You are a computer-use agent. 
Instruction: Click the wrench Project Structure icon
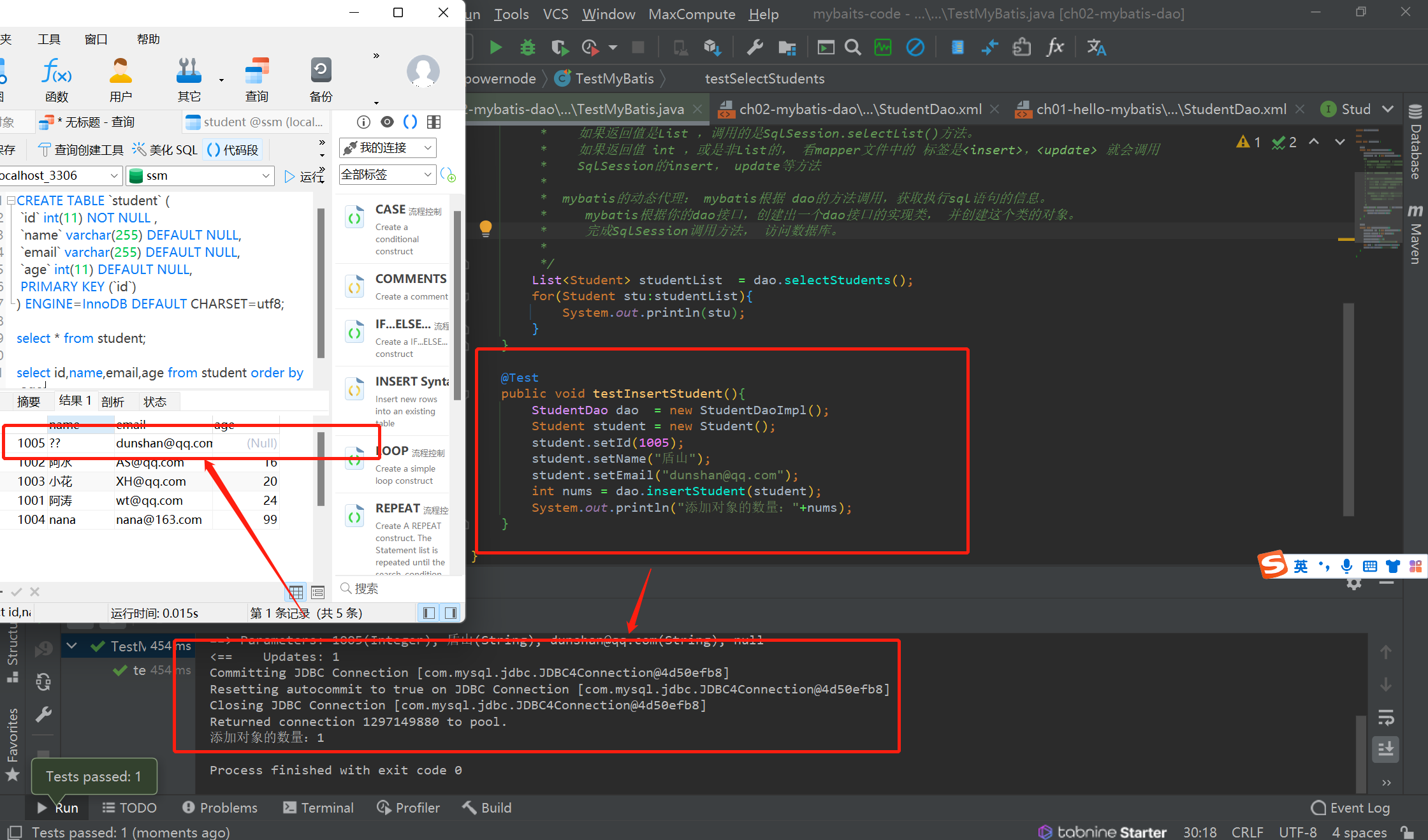pos(755,47)
